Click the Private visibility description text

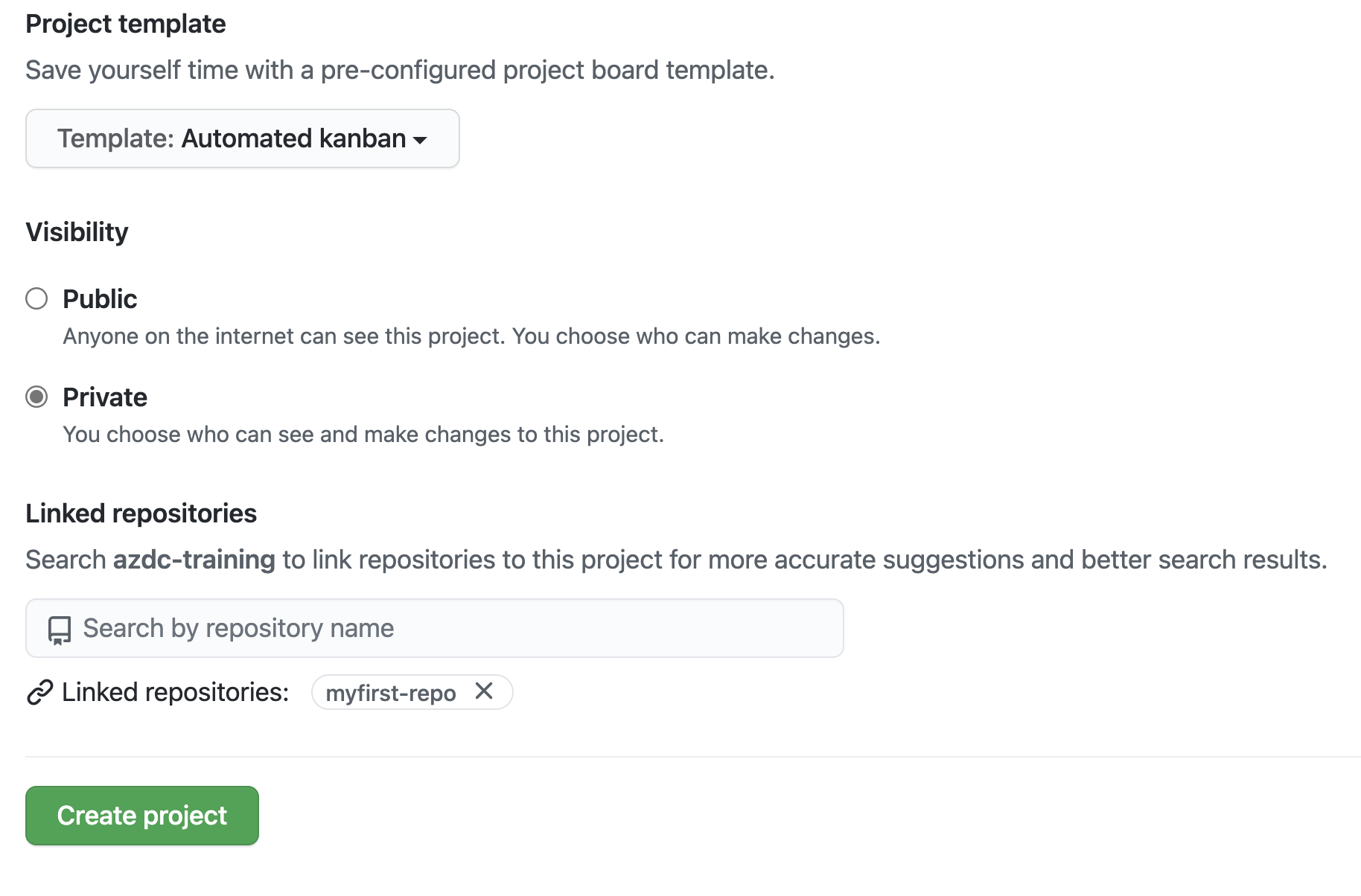[x=363, y=434]
